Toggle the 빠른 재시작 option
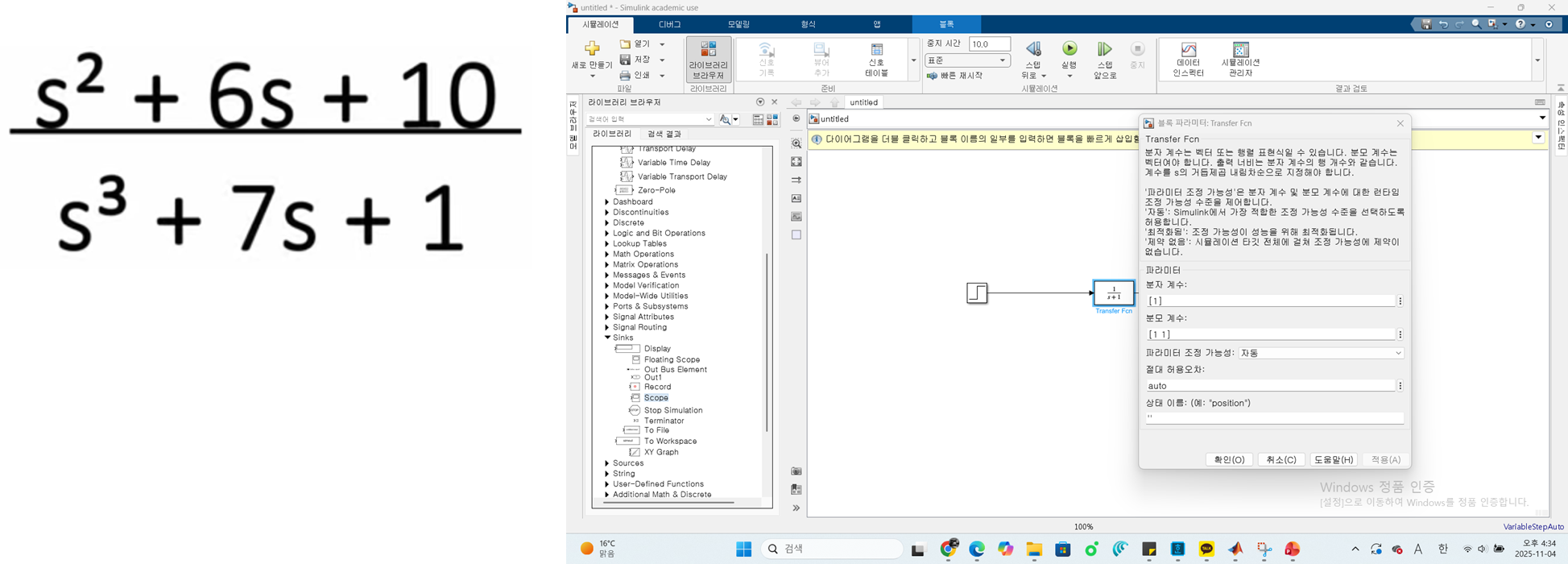The width and height of the screenshot is (1568, 564). pos(955,76)
